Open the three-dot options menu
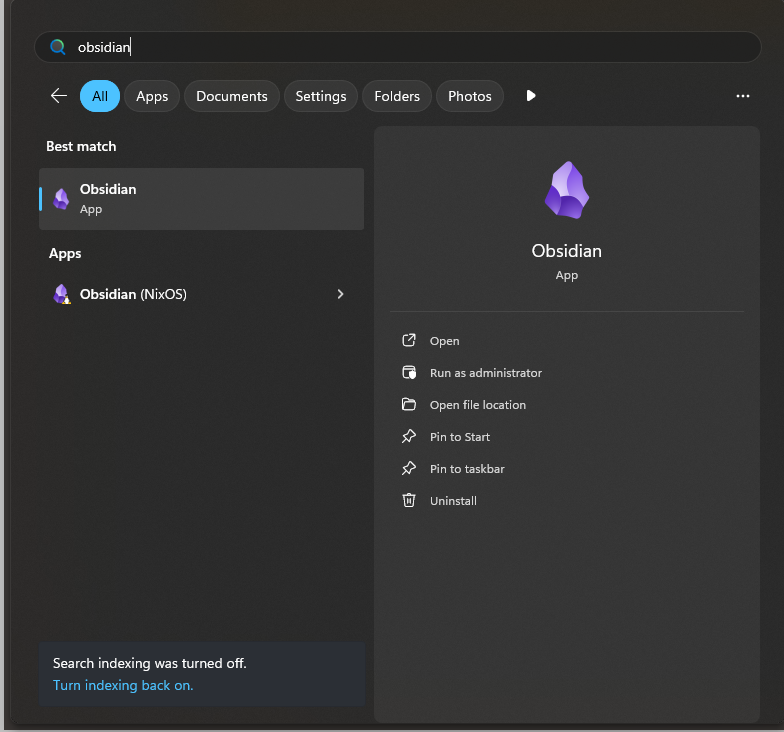This screenshot has height=732, width=784. point(742,96)
